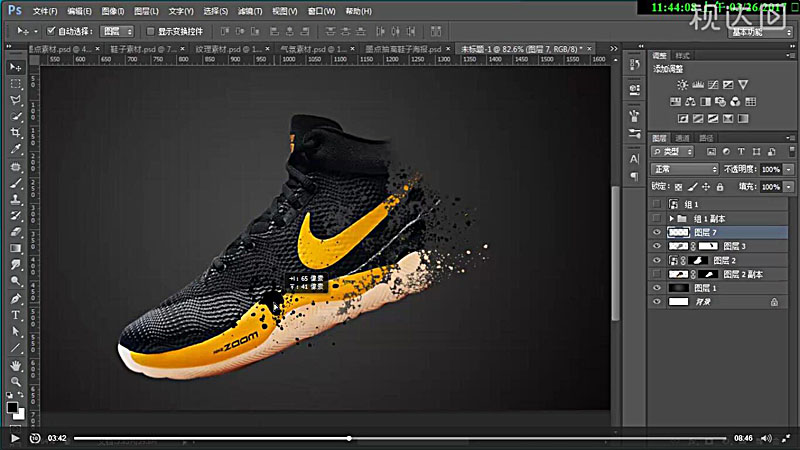Switch to the 鞋子素材.psd tab
The width and height of the screenshot is (800, 450).
pyautogui.click(x=143, y=49)
